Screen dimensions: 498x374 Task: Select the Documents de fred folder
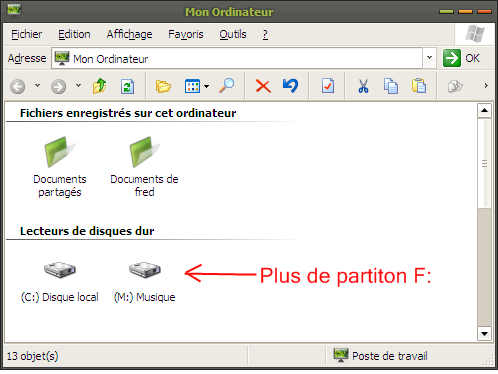click(144, 167)
